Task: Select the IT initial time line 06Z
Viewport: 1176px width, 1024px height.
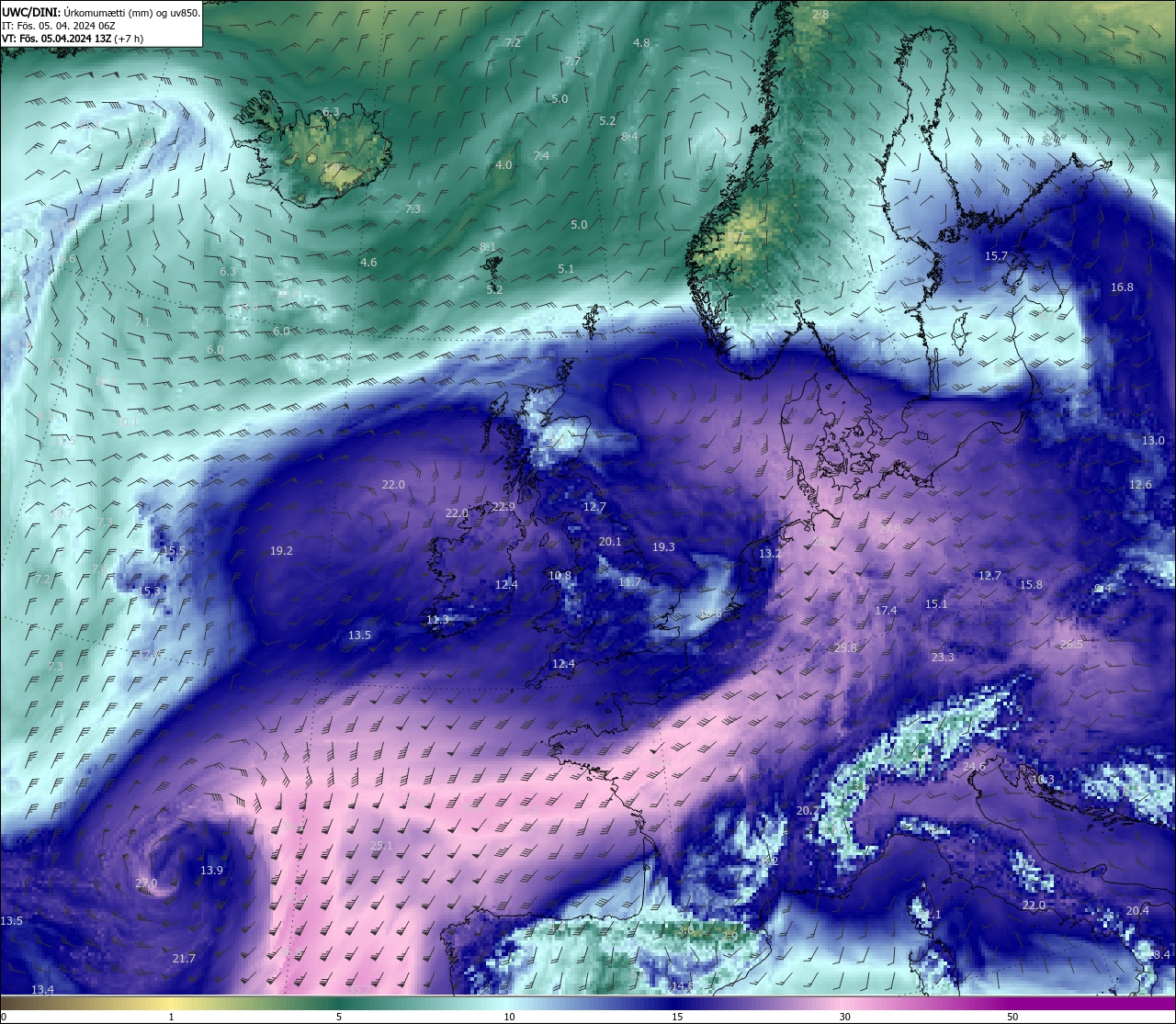Action: tap(59, 26)
